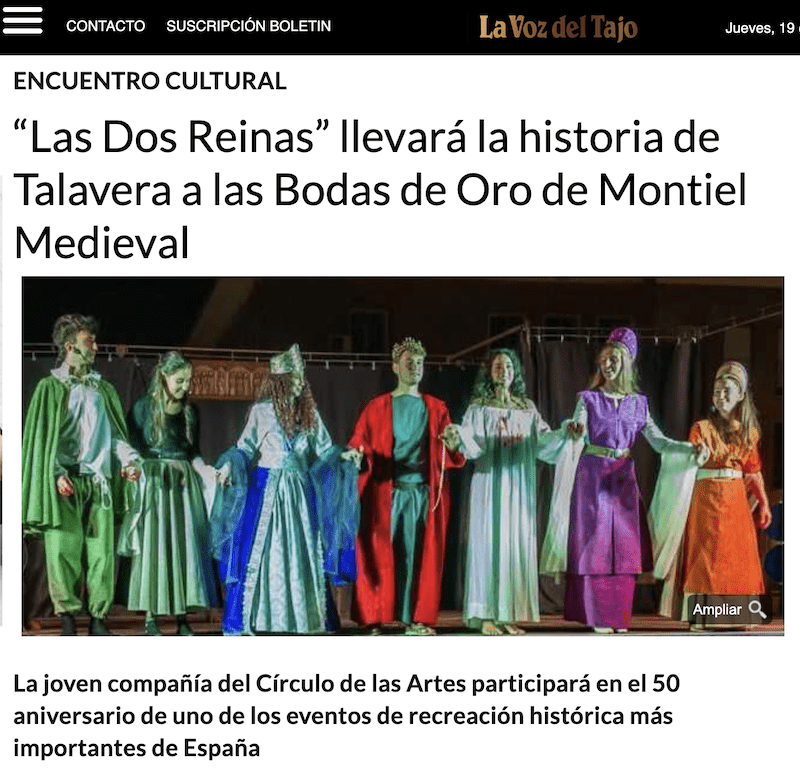Click the word Medieval ending the headline
The image size is (800, 770).
[102, 243]
